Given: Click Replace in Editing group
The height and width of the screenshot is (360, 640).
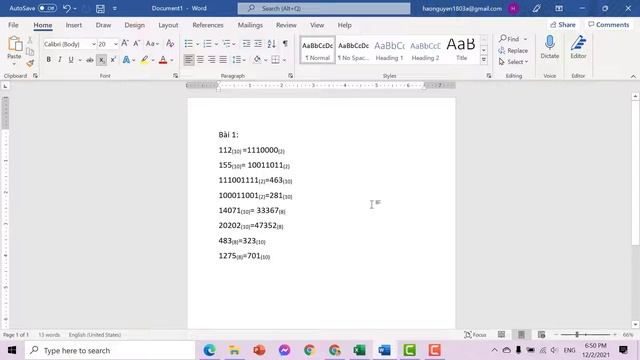Looking at the screenshot, I should (513, 51).
